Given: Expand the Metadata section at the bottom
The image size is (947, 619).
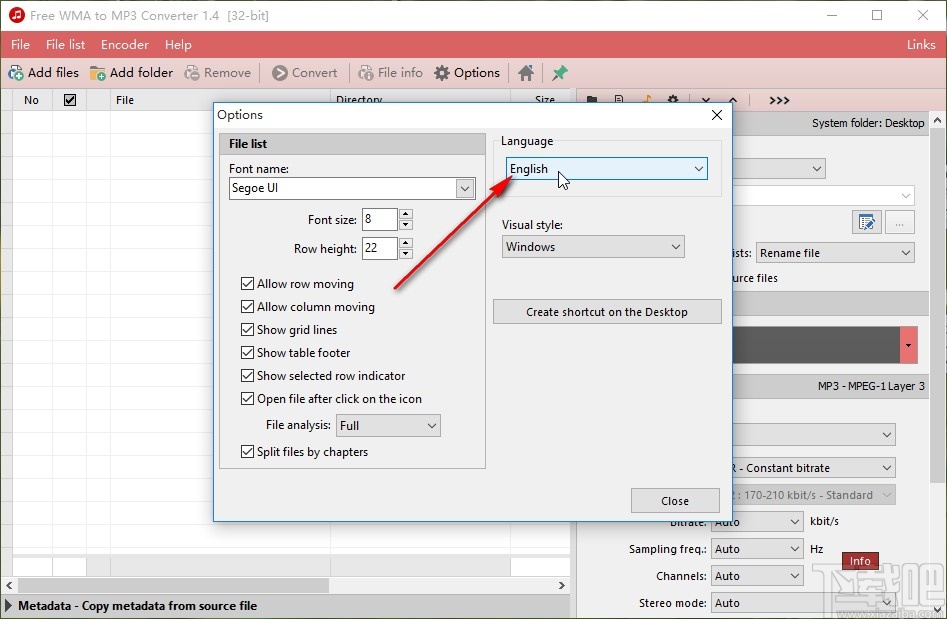Looking at the screenshot, I should coord(12,605).
